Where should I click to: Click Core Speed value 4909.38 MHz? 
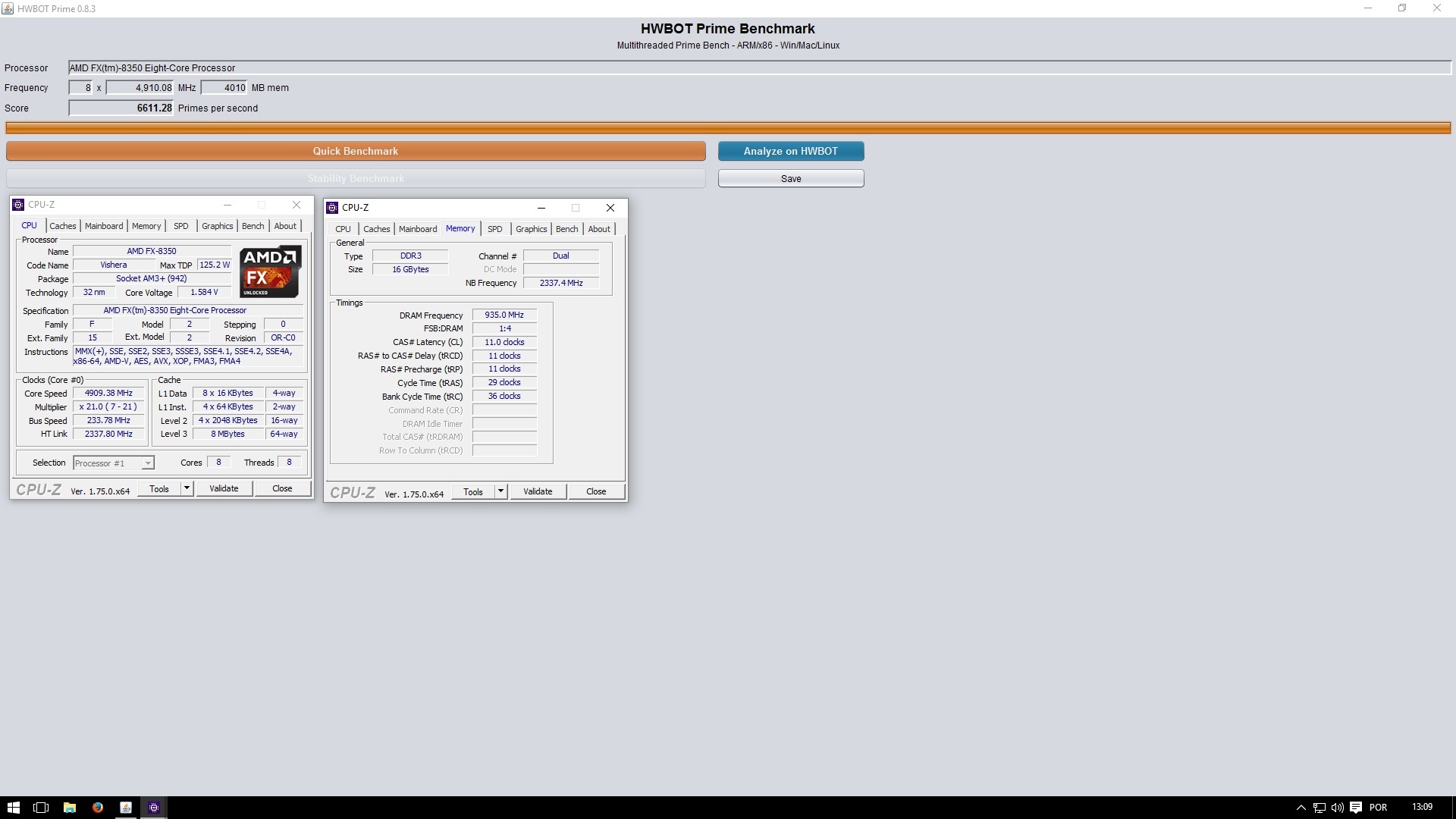(x=108, y=393)
